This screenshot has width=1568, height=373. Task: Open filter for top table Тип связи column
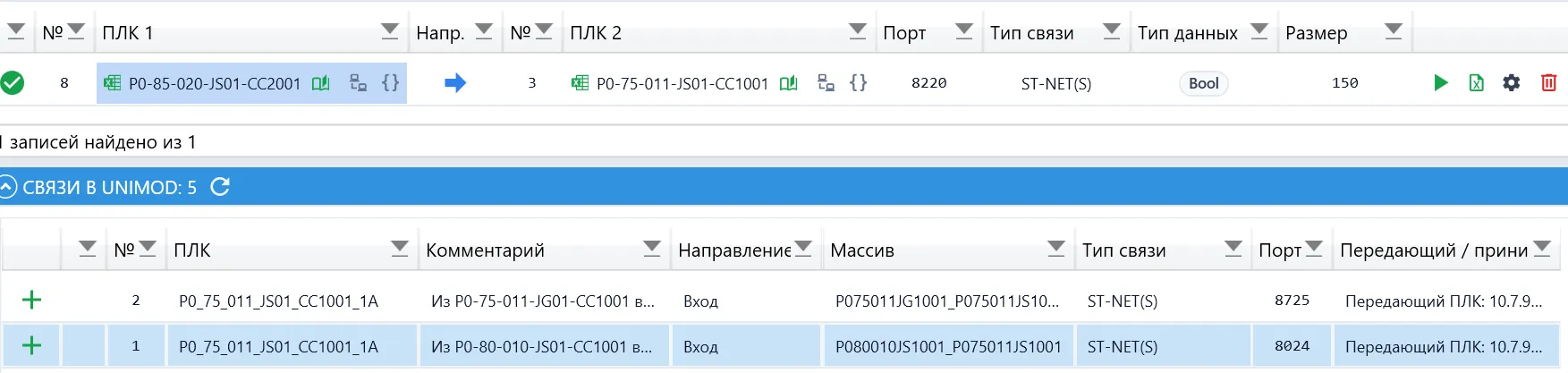[x=1112, y=32]
